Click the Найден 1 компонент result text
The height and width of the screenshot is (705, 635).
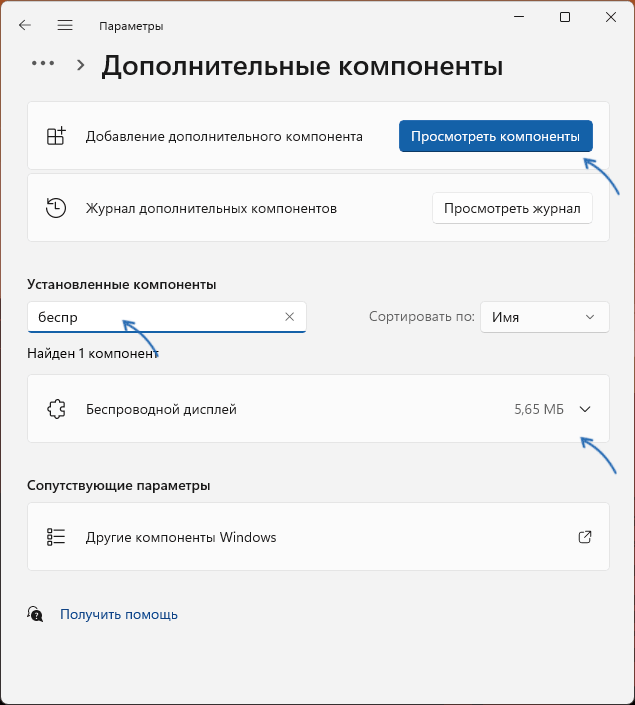click(93, 353)
